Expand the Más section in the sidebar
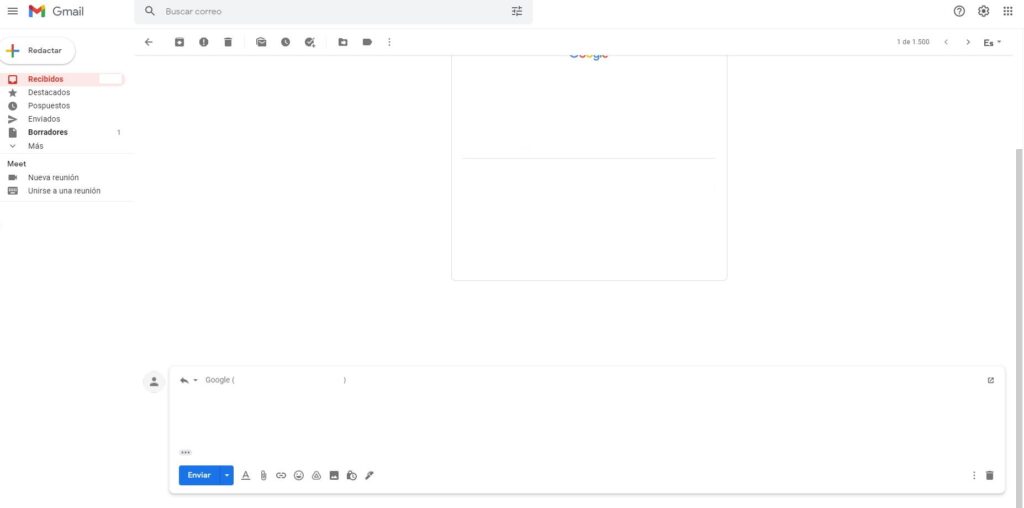Image resolution: width=1024 pixels, height=508 pixels. [35, 146]
